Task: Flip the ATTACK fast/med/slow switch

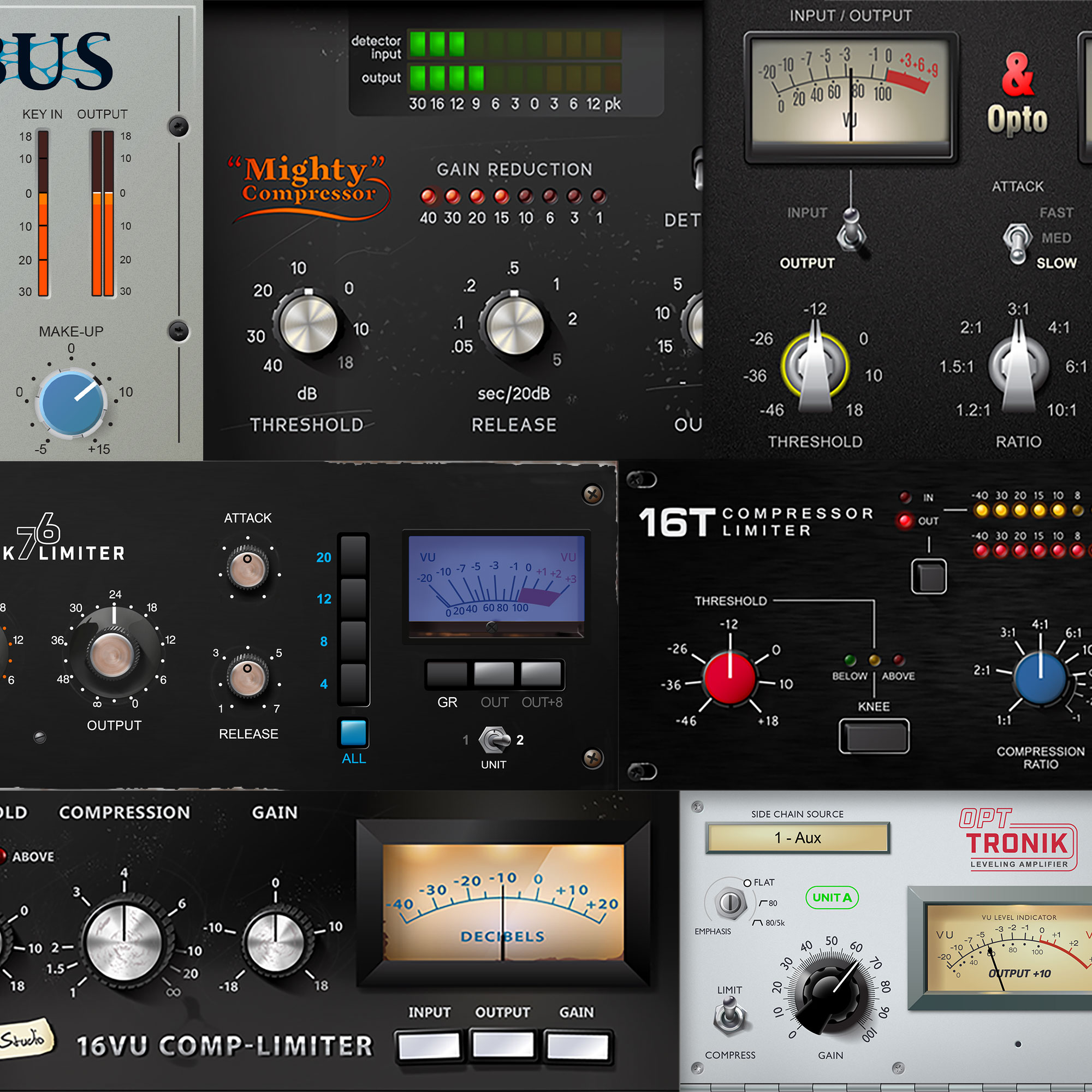Action: [1017, 242]
